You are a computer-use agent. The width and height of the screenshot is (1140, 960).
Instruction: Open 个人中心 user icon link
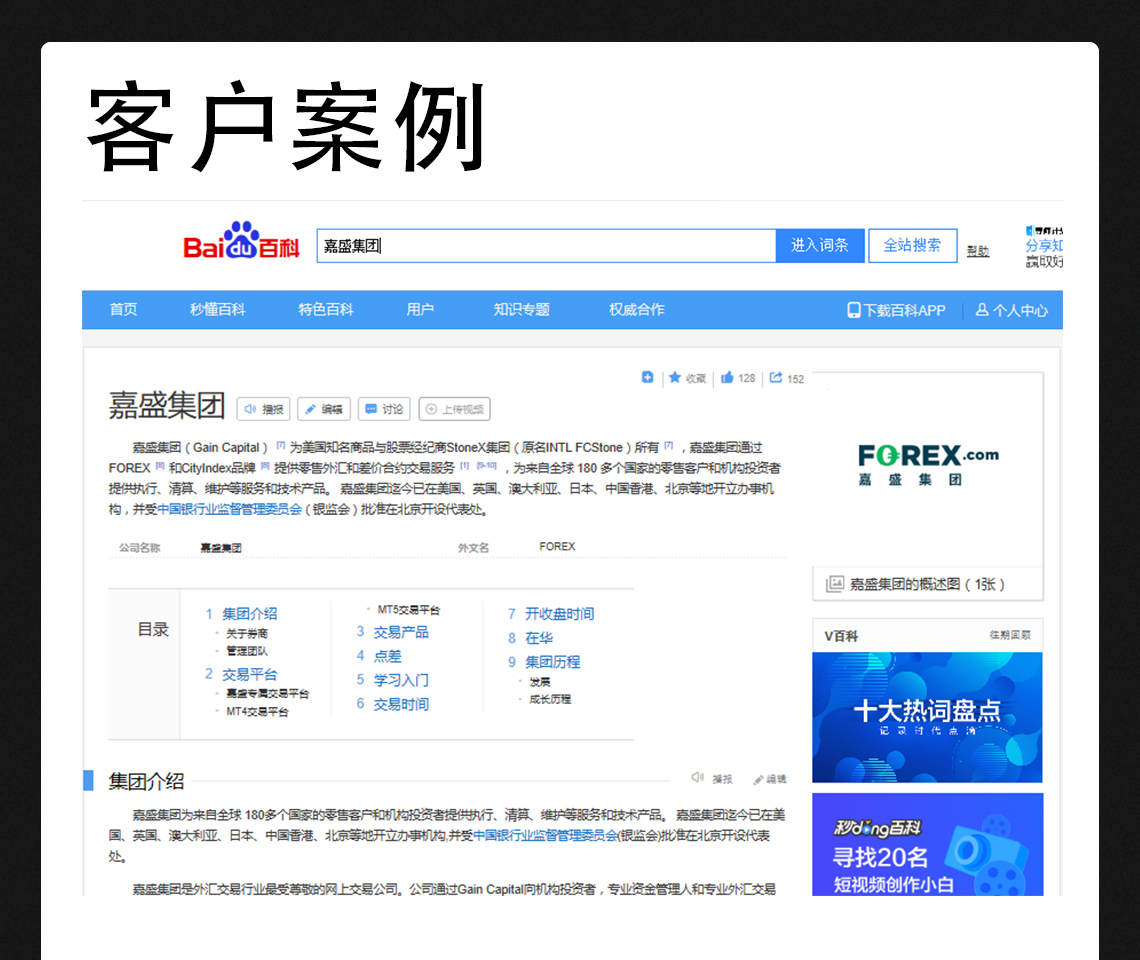pyautogui.click(x=1011, y=311)
